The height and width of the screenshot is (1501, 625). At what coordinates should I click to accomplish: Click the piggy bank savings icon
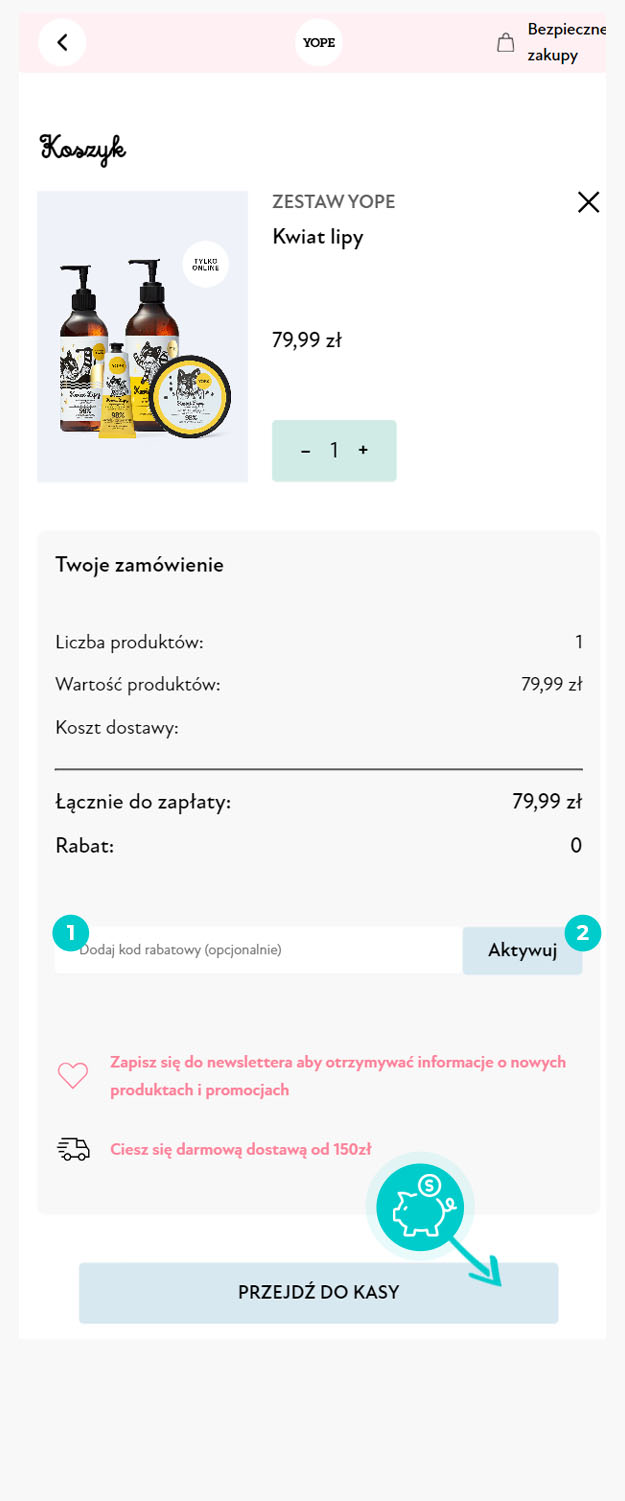(x=420, y=1205)
